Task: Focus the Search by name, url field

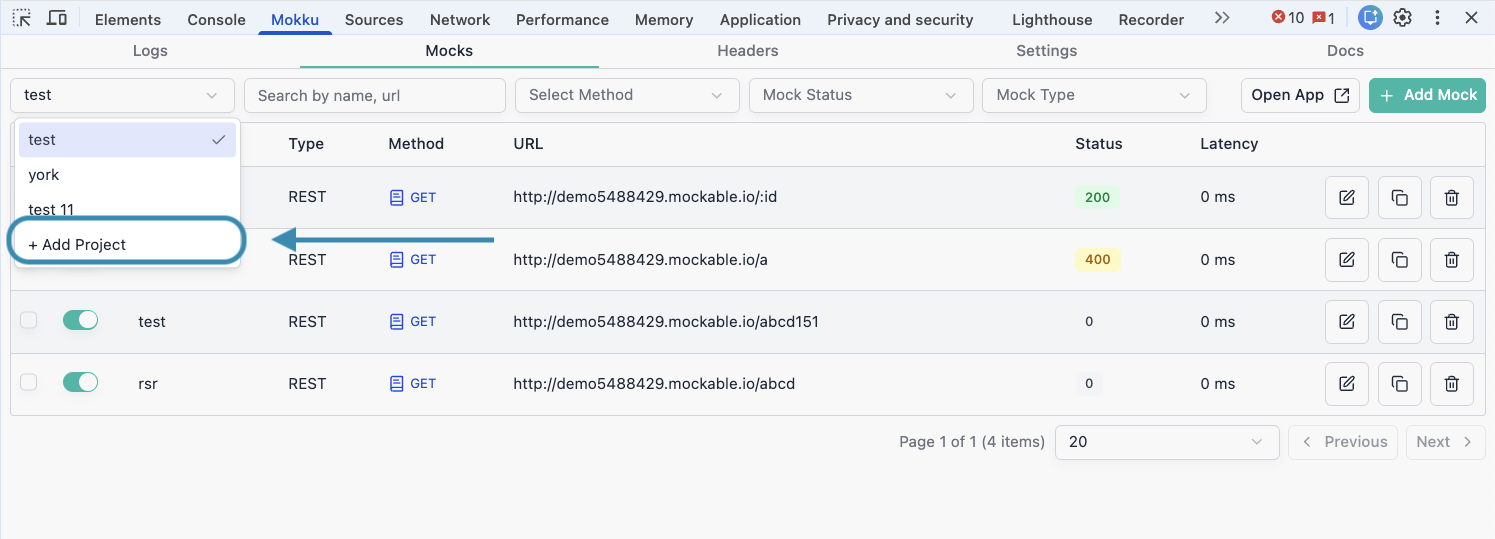Action: click(x=375, y=95)
